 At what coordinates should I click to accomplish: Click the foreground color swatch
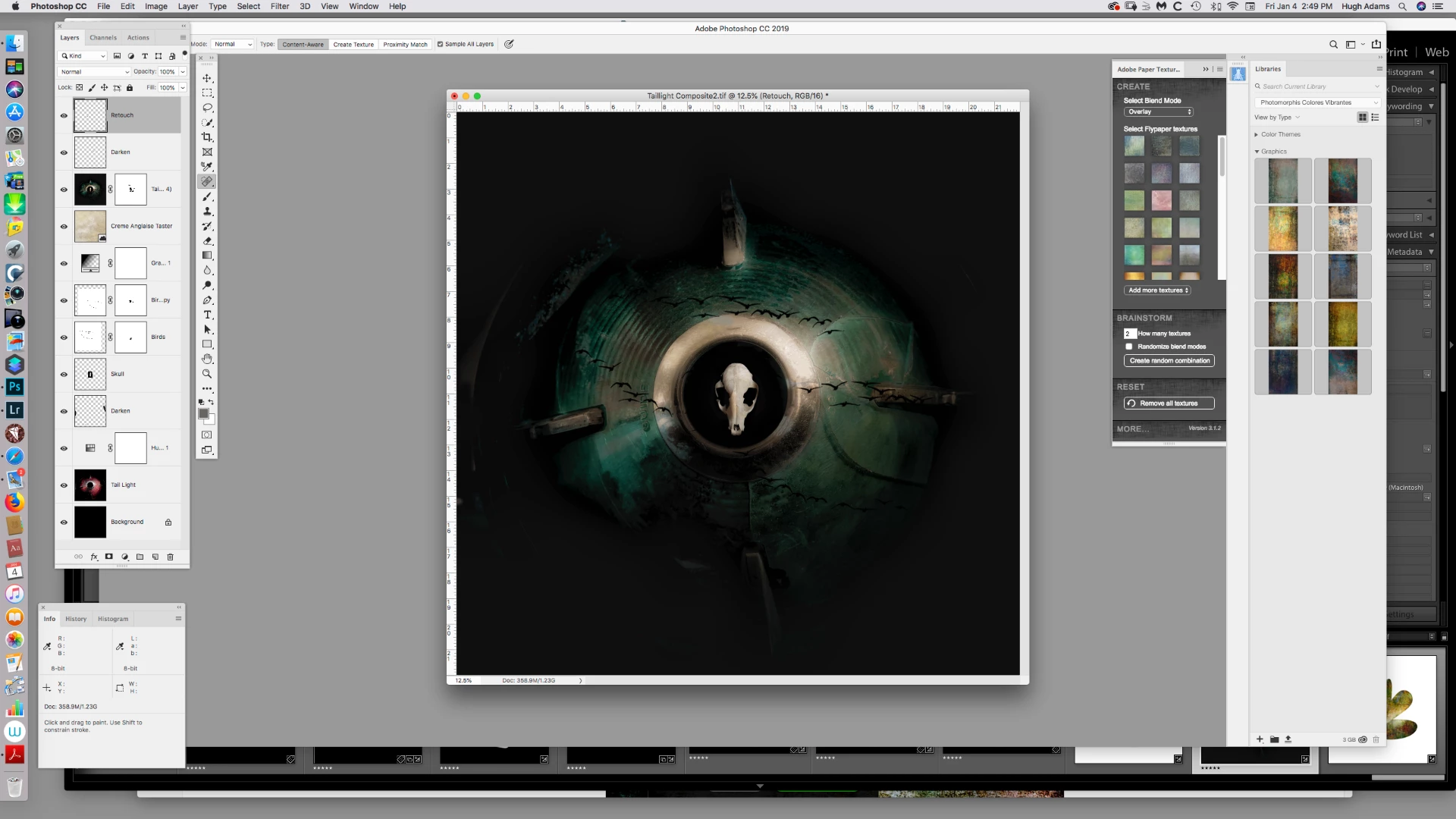(x=203, y=413)
